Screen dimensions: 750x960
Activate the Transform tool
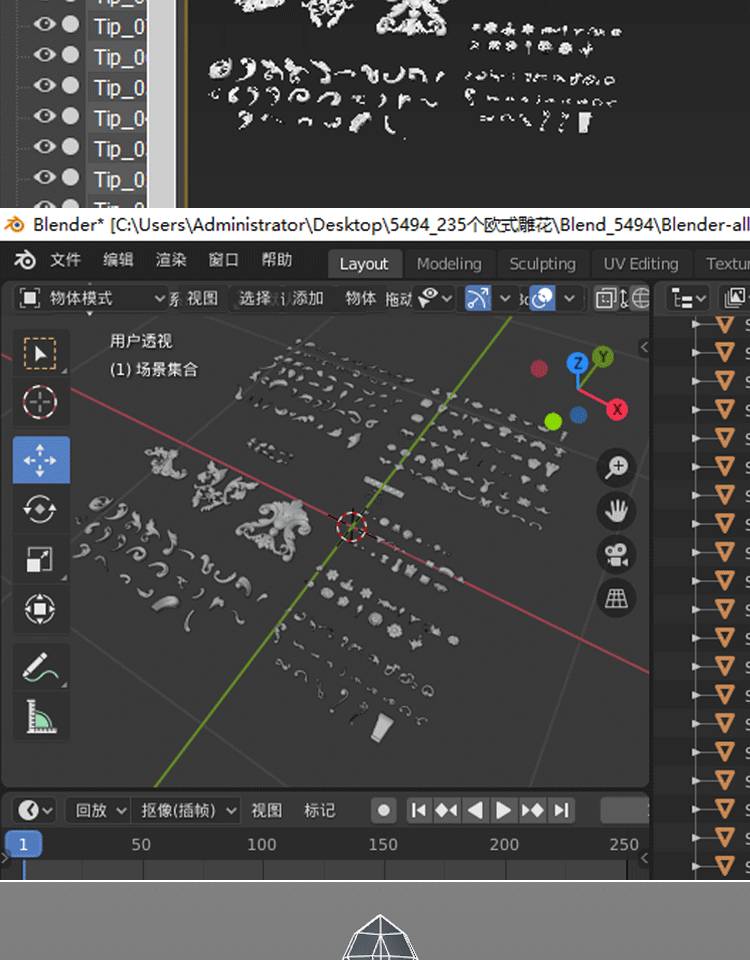[x=40, y=609]
